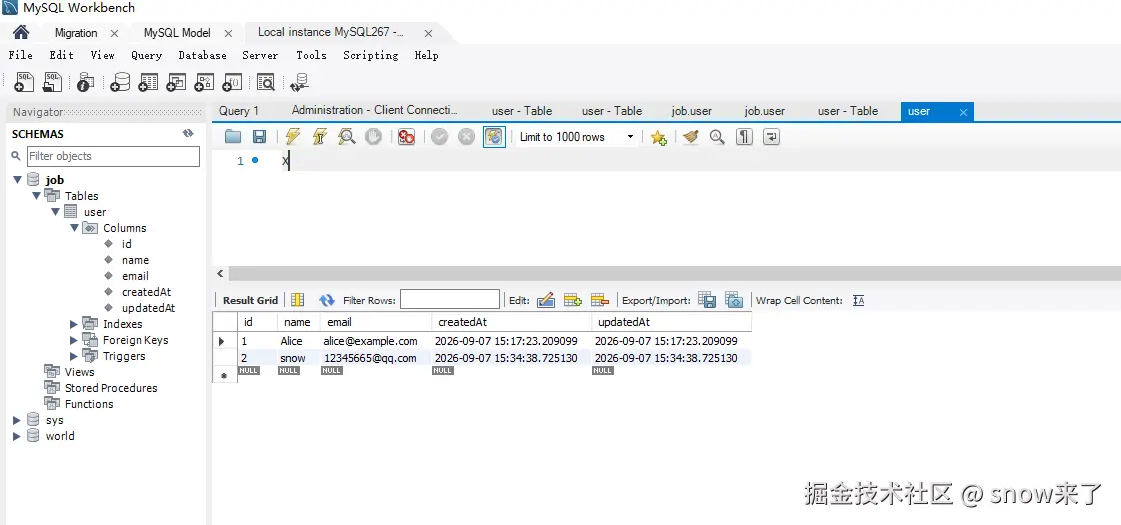The image size is (1121, 525).
Task: Create a new function icon
Action: click(x=232, y=82)
